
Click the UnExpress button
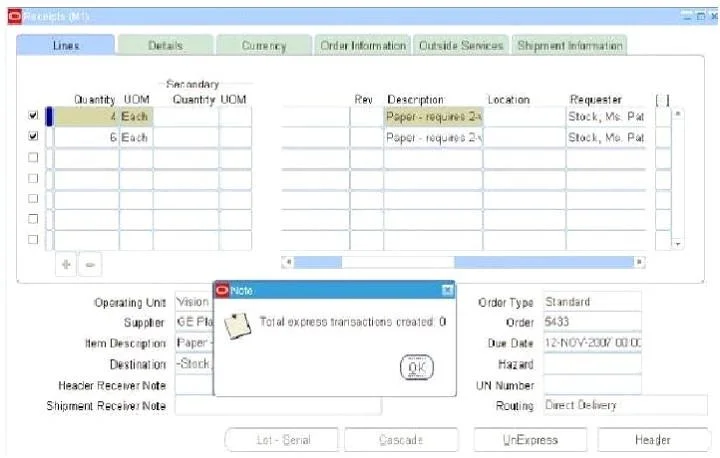[x=530, y=440]
